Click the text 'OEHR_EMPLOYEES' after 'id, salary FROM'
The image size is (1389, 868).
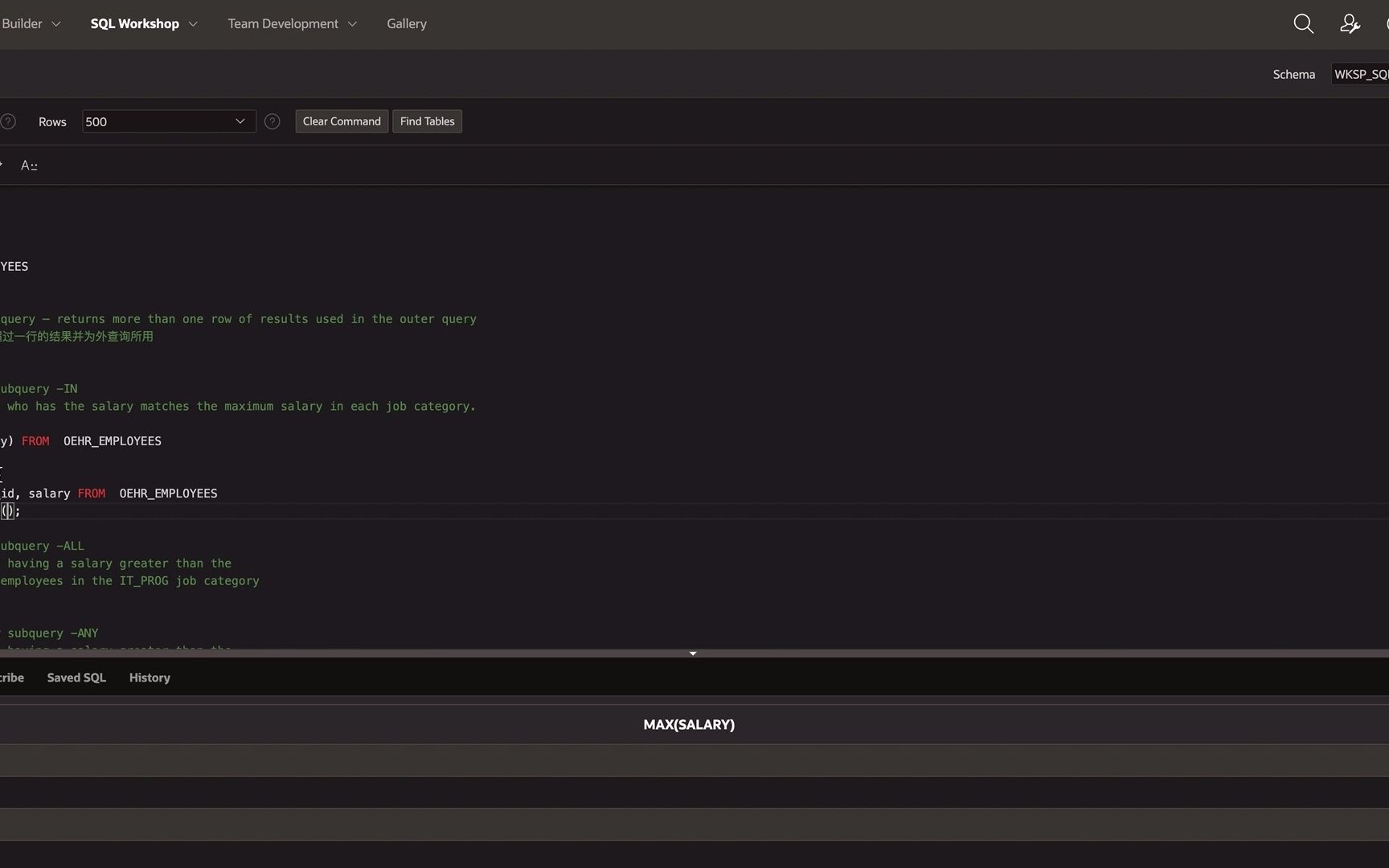168,493
